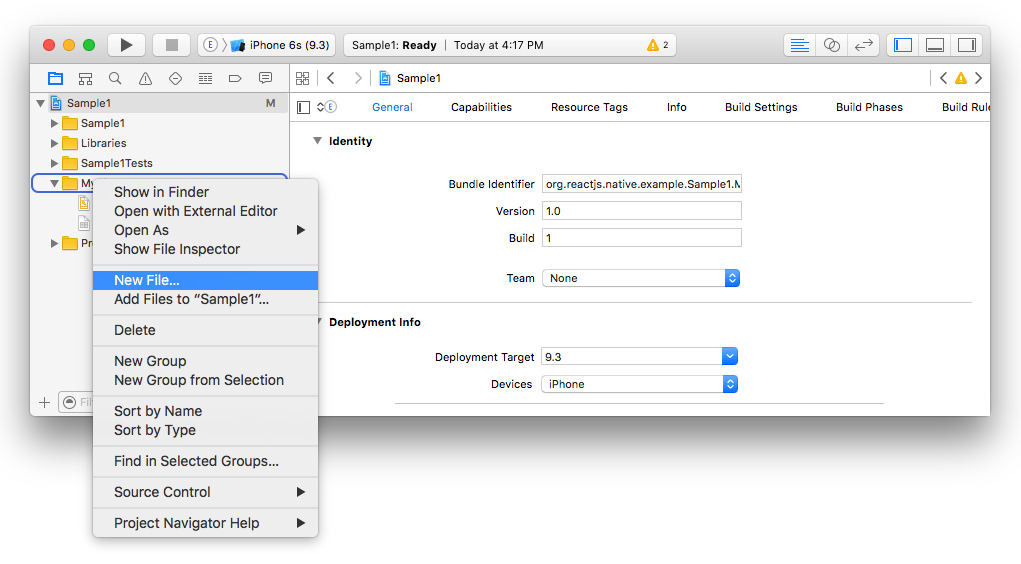Edit the Bundle Identifier field
Image resolution: width=1021 pixels, height=564 pixels.
pos(641,184)
